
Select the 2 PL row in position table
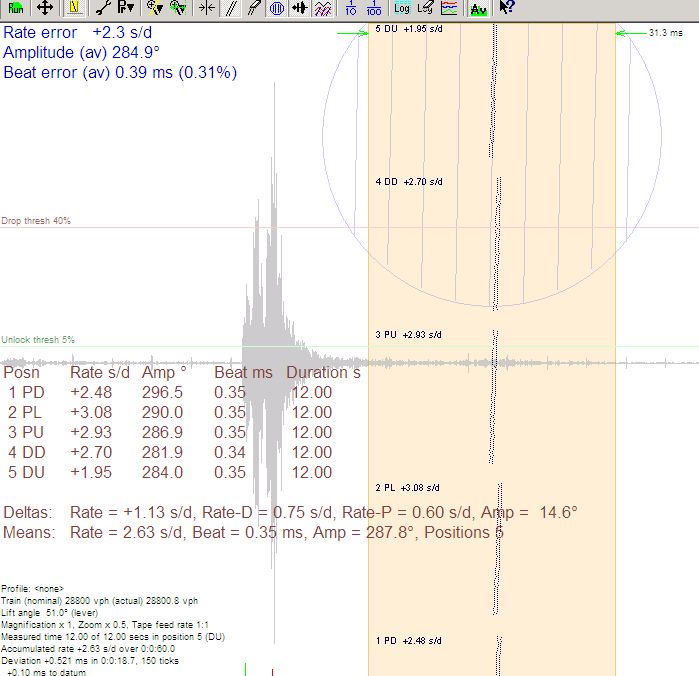[x=169, y=412]
